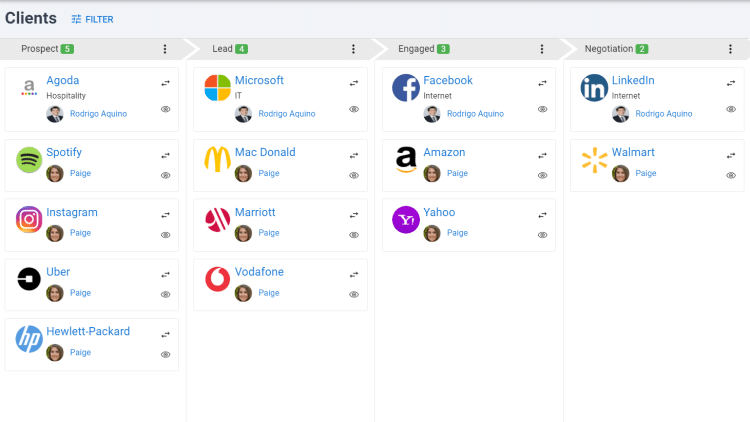Toggle the eye icon on Mac Donald card
Image resolution: width=750 pixels, height=422 pixels.
354,175
